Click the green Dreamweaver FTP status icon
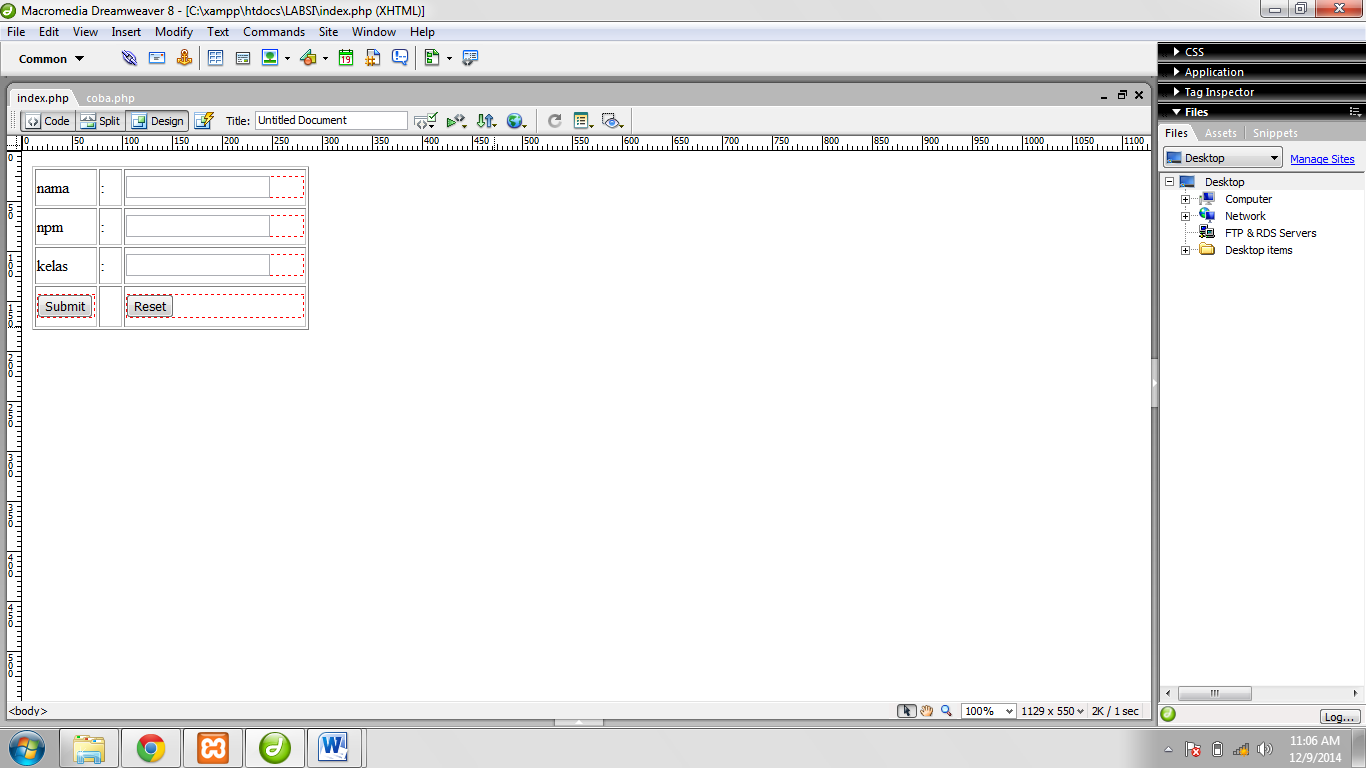This screenshot has width=1366, height=768. point(1168,715)
